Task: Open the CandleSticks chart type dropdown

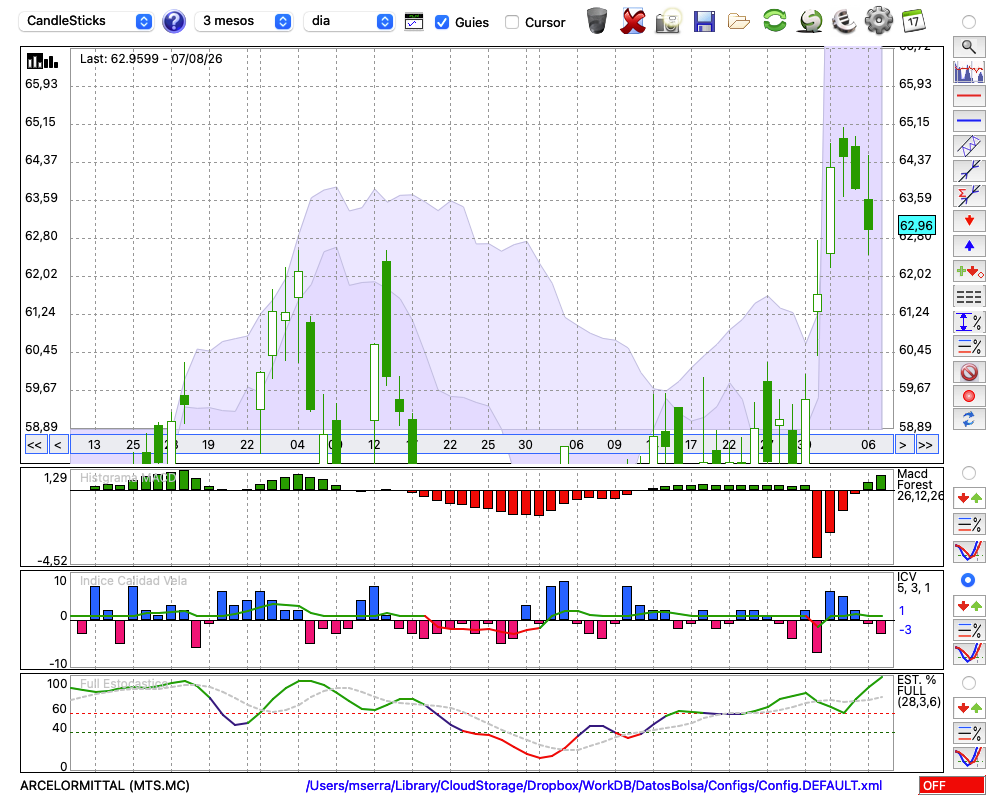Action: pos(86,21)
